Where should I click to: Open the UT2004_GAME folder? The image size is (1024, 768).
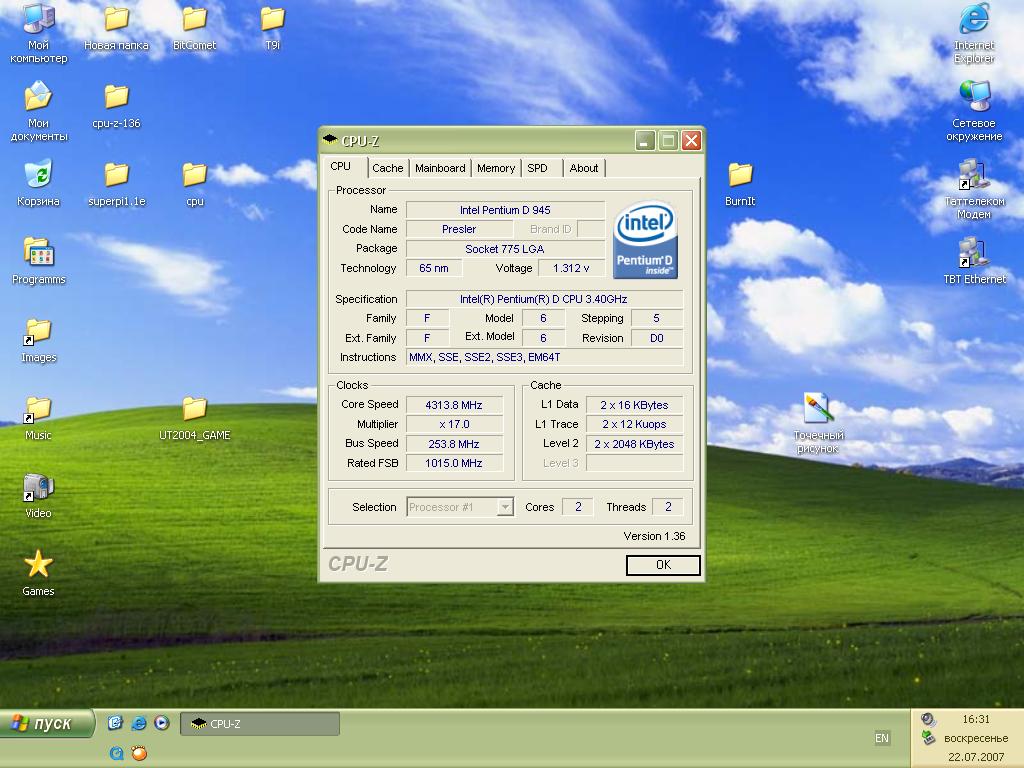(x=195, y=419)
